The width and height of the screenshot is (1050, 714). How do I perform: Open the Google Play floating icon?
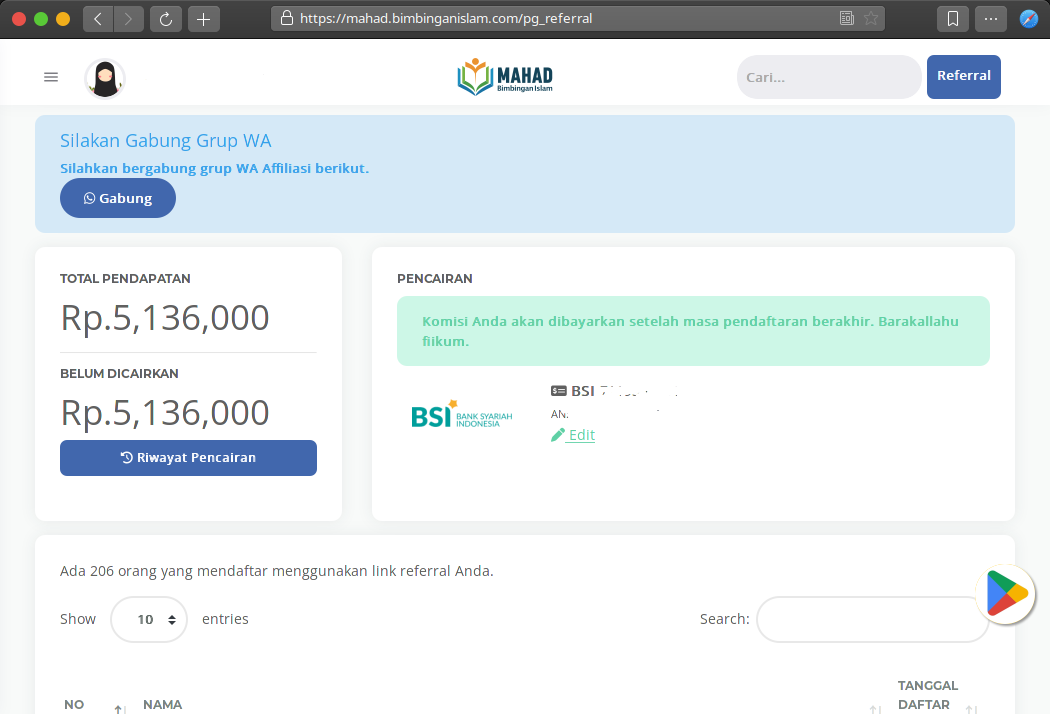coord(1006,595)
